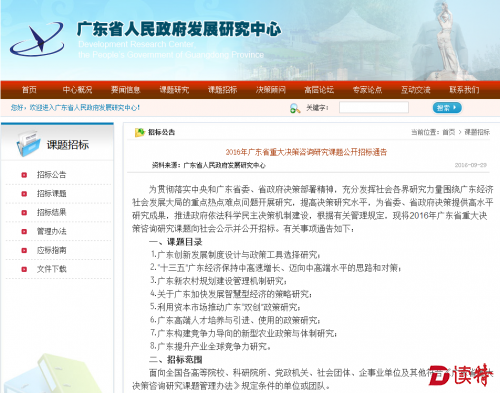Click the welcome text 您好,欢迎进入广东省人民政府发展研究中心
The width and height of the screenshot is (500, 393).
click(75, 108)
